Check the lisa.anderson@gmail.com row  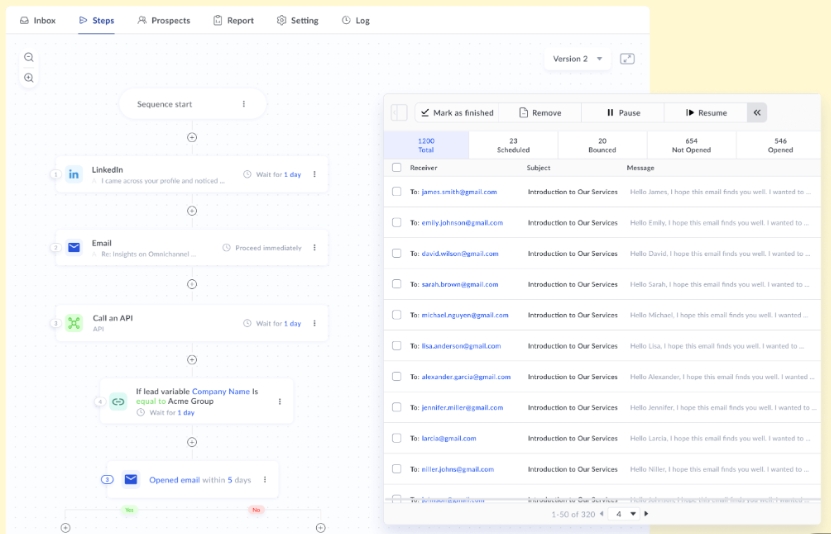tap(396, 345)
